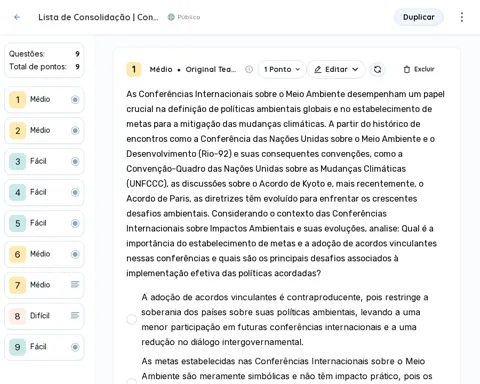The height and width of the screenshot is (384, 480).
Task: Click number badge 3 in sidebar
Action: (18, 161)
